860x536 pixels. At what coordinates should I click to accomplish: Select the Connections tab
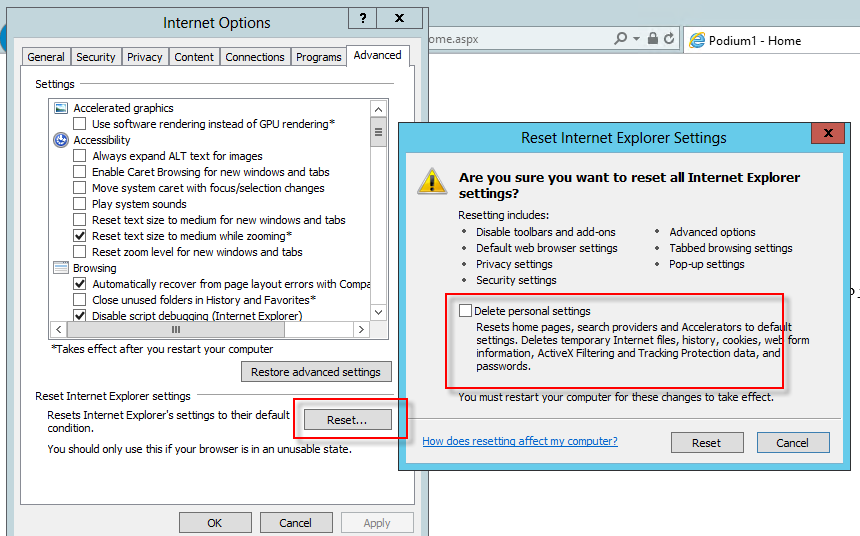click(255, 57)
